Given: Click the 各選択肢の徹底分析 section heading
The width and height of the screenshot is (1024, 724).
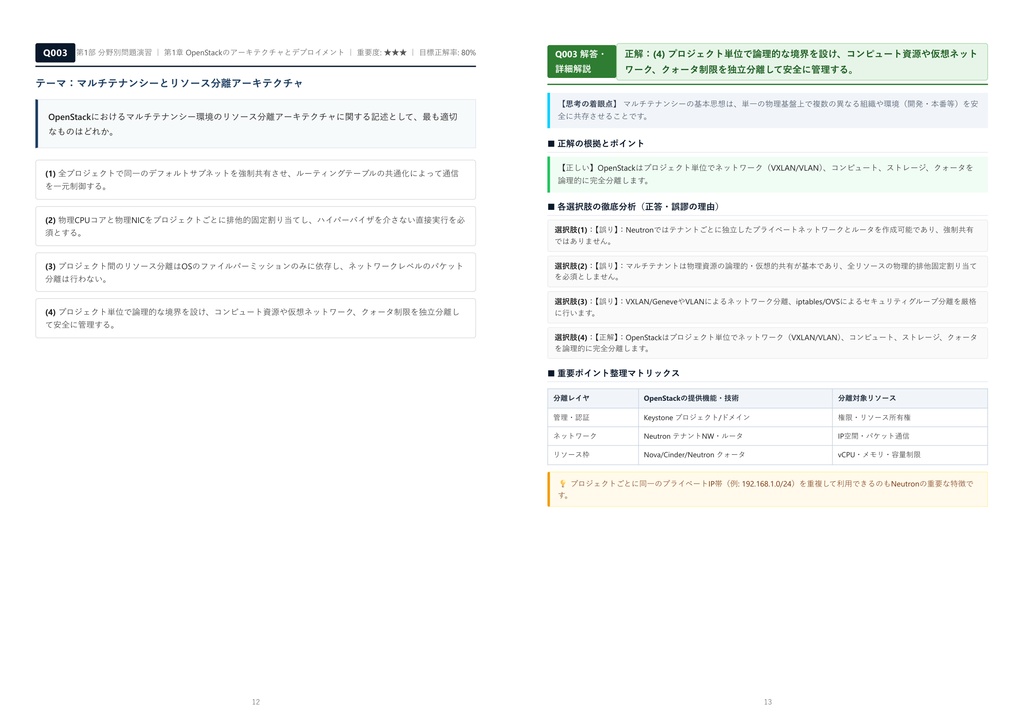Looking at the screenshot, I should 633,206.
